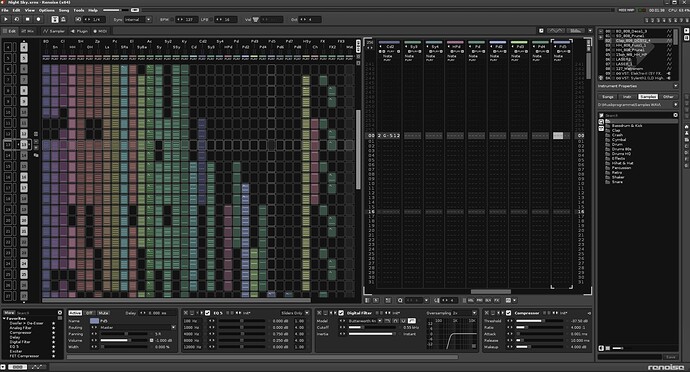Collapse the Favorites device group
Viewport: 690px width, 372px height.
(x=4, y=318)
